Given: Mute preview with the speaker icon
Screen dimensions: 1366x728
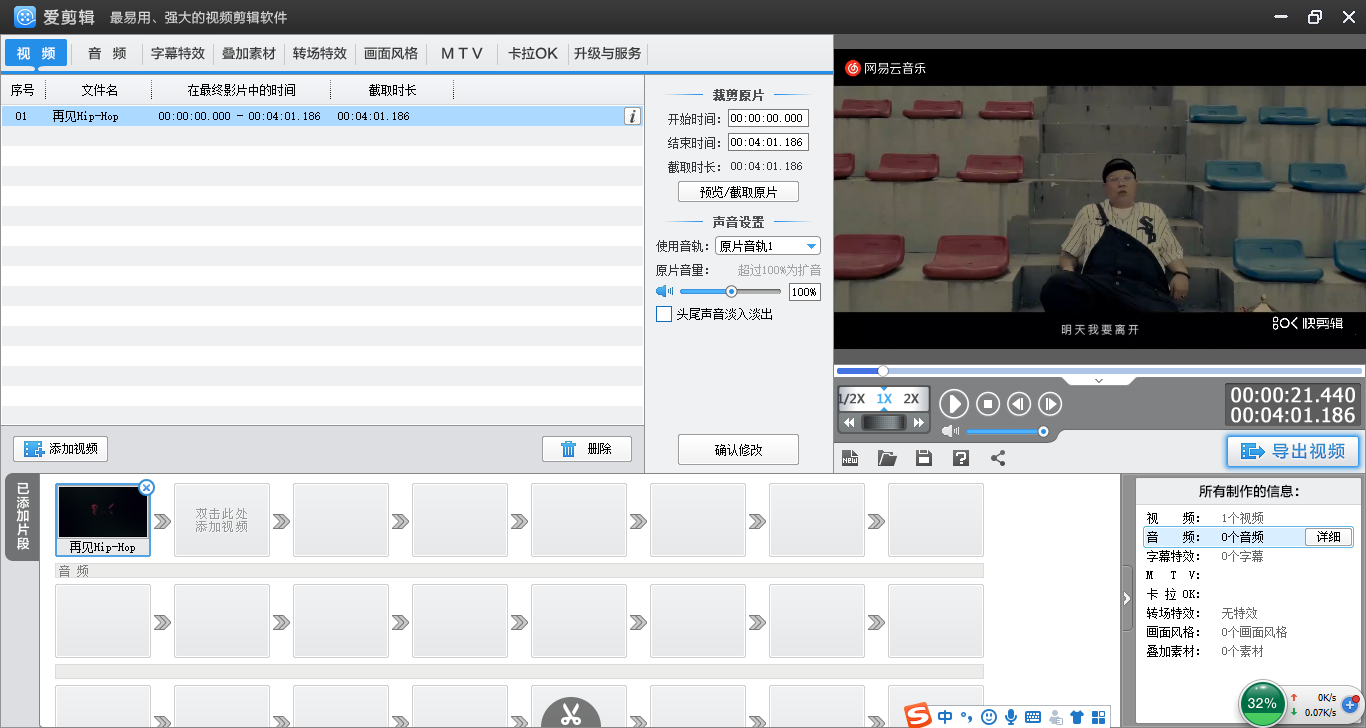Looking at the screenshot, I should (x=951, y=431).
